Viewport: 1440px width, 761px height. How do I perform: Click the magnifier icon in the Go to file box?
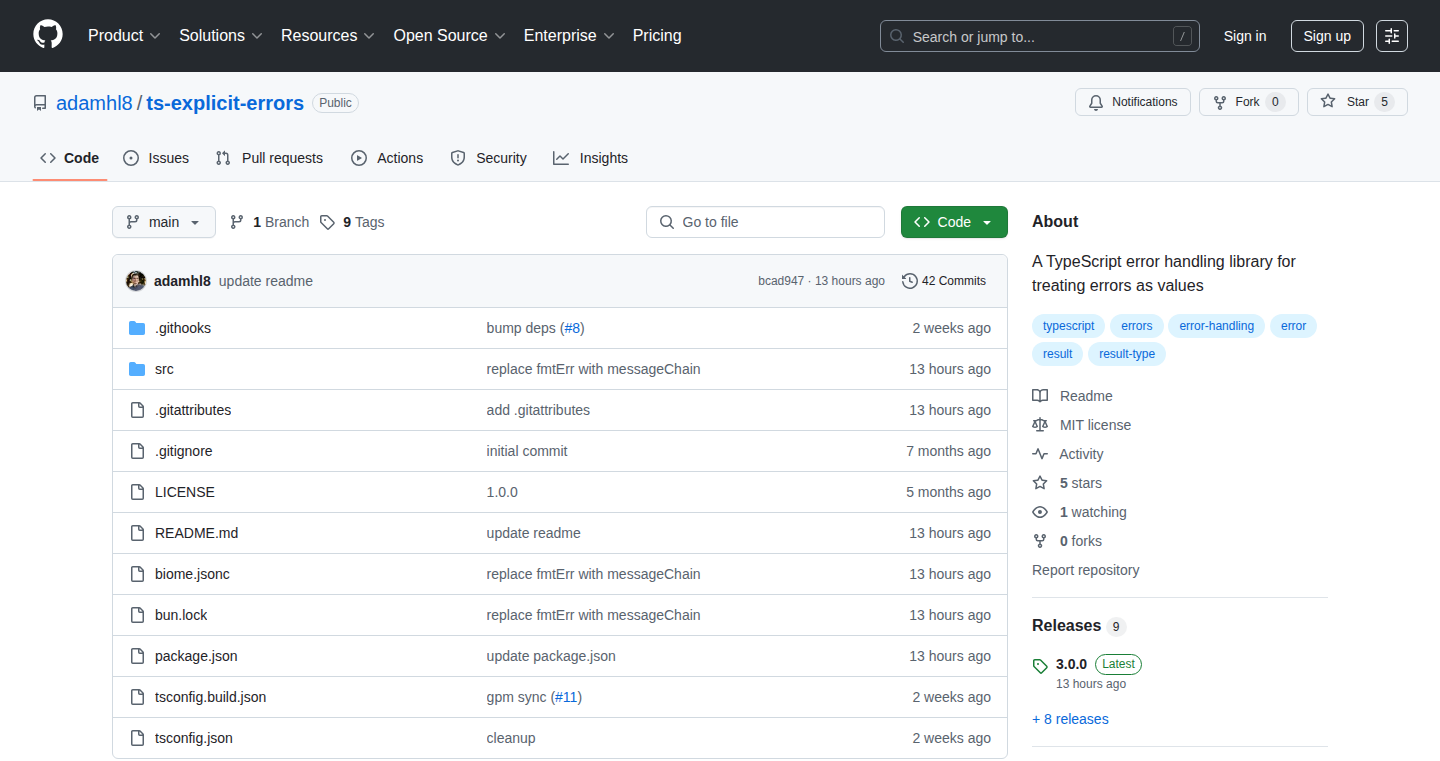667,222
